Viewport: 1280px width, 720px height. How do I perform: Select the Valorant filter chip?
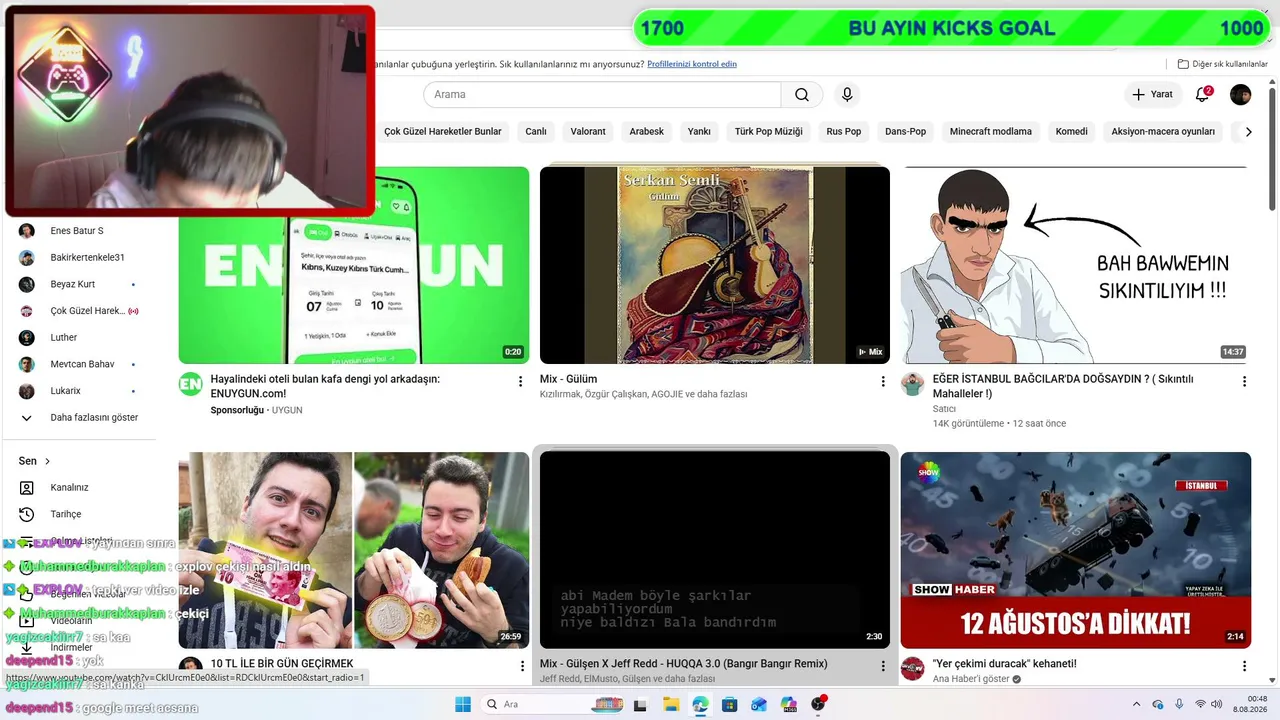point(588,131)
